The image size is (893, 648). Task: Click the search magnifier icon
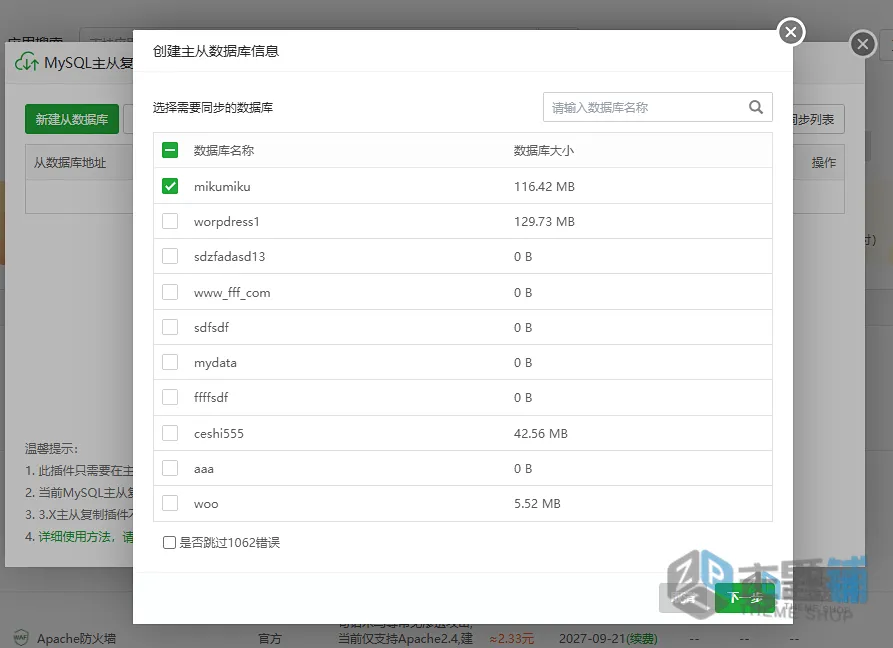tap(756, 107)
